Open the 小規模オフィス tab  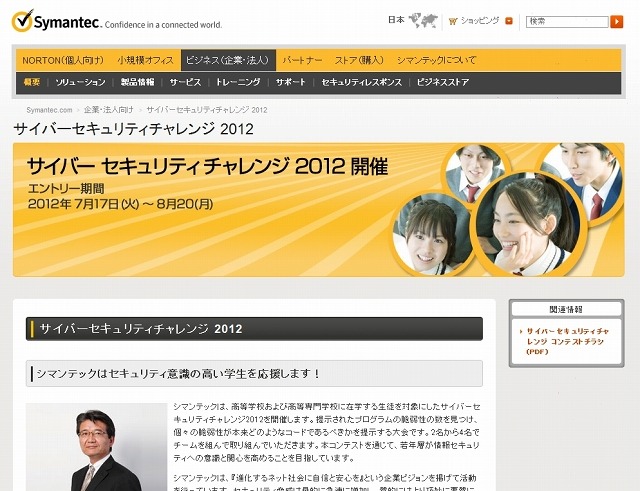pos(146,60)
